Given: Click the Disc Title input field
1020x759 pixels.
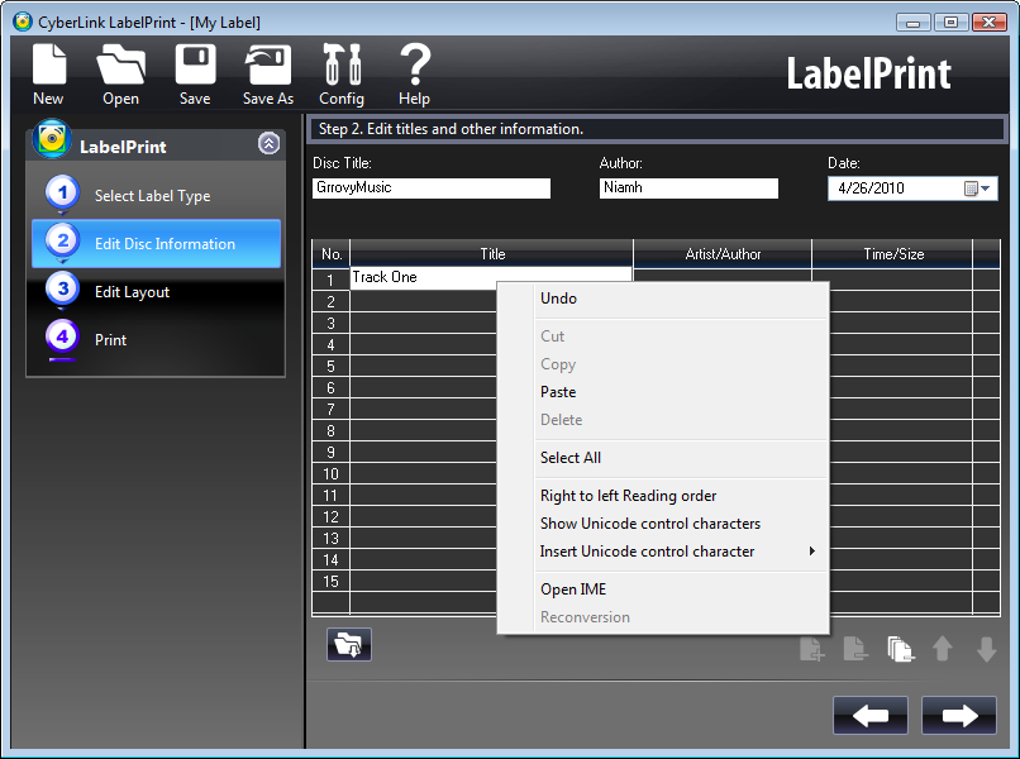Looking at the screenshot, I should click(x=431, y=188).
